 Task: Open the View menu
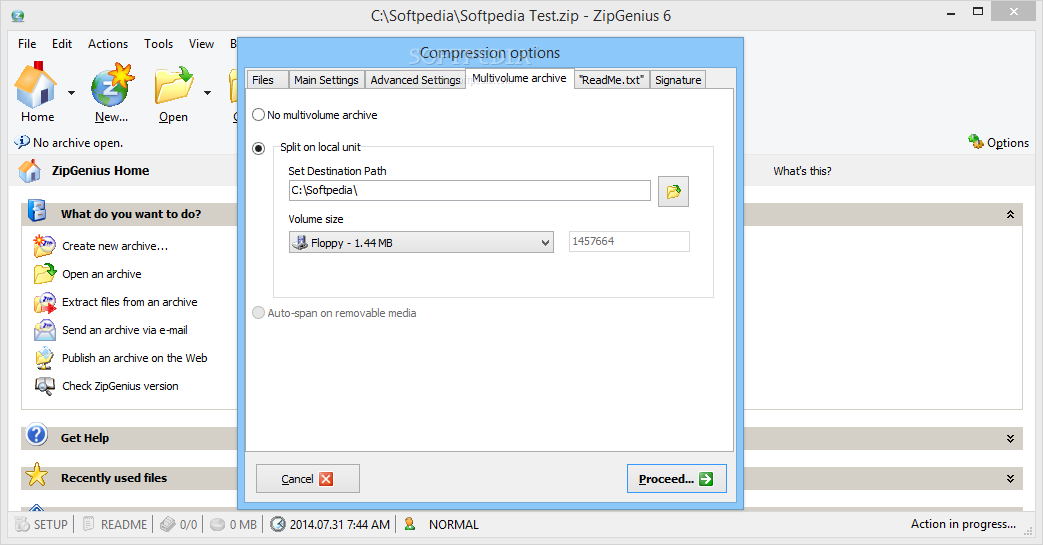point(201,43)
